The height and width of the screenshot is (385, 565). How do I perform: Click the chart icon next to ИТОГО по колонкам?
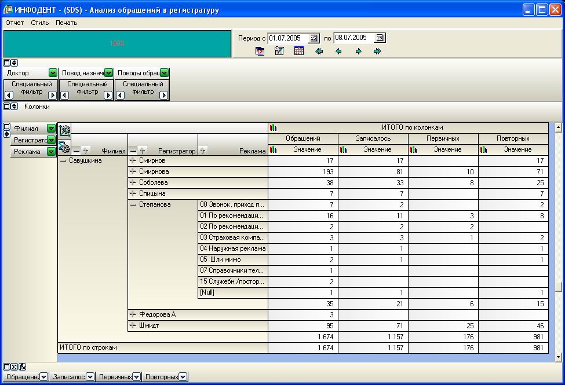point(273,128)
